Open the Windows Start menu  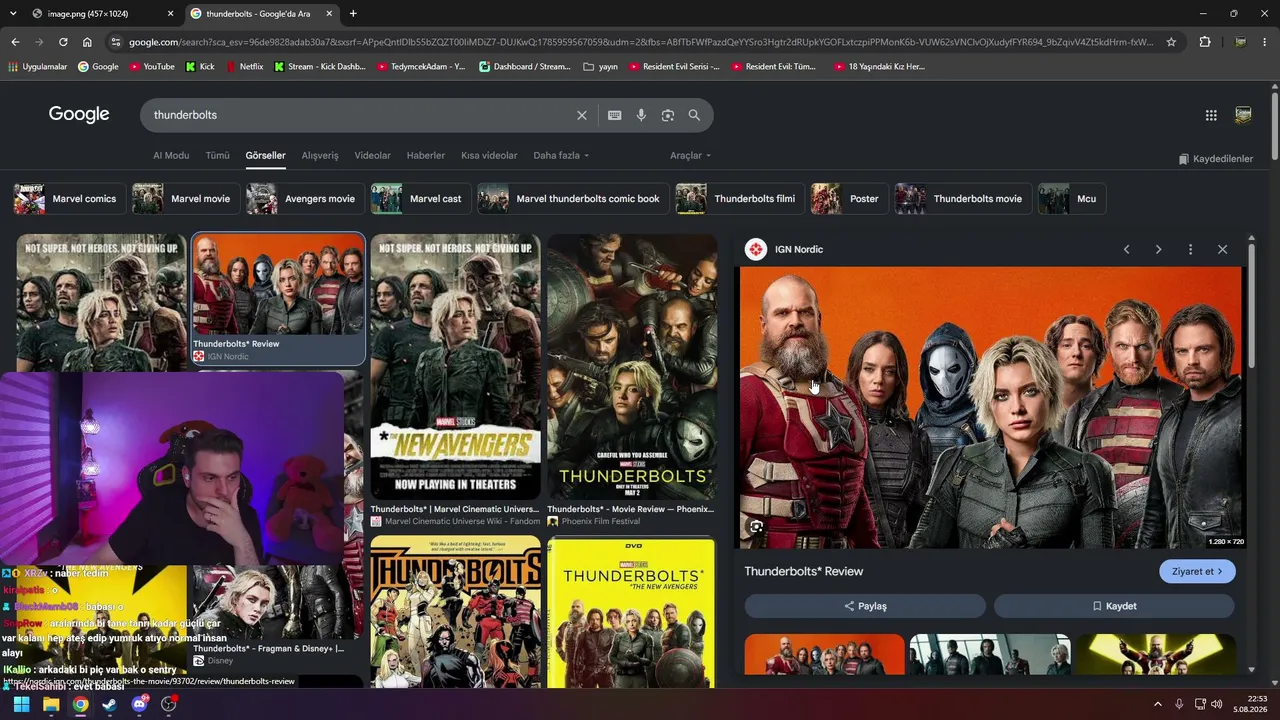(21, 704)
